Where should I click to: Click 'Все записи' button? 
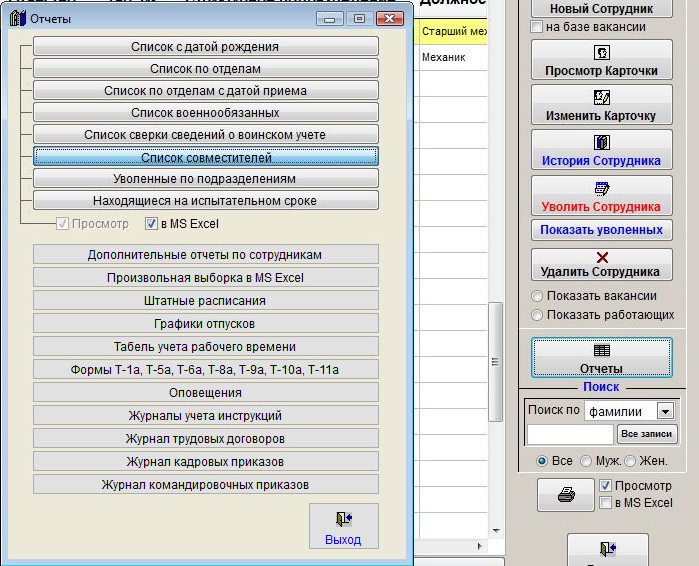tap(646, 434)
